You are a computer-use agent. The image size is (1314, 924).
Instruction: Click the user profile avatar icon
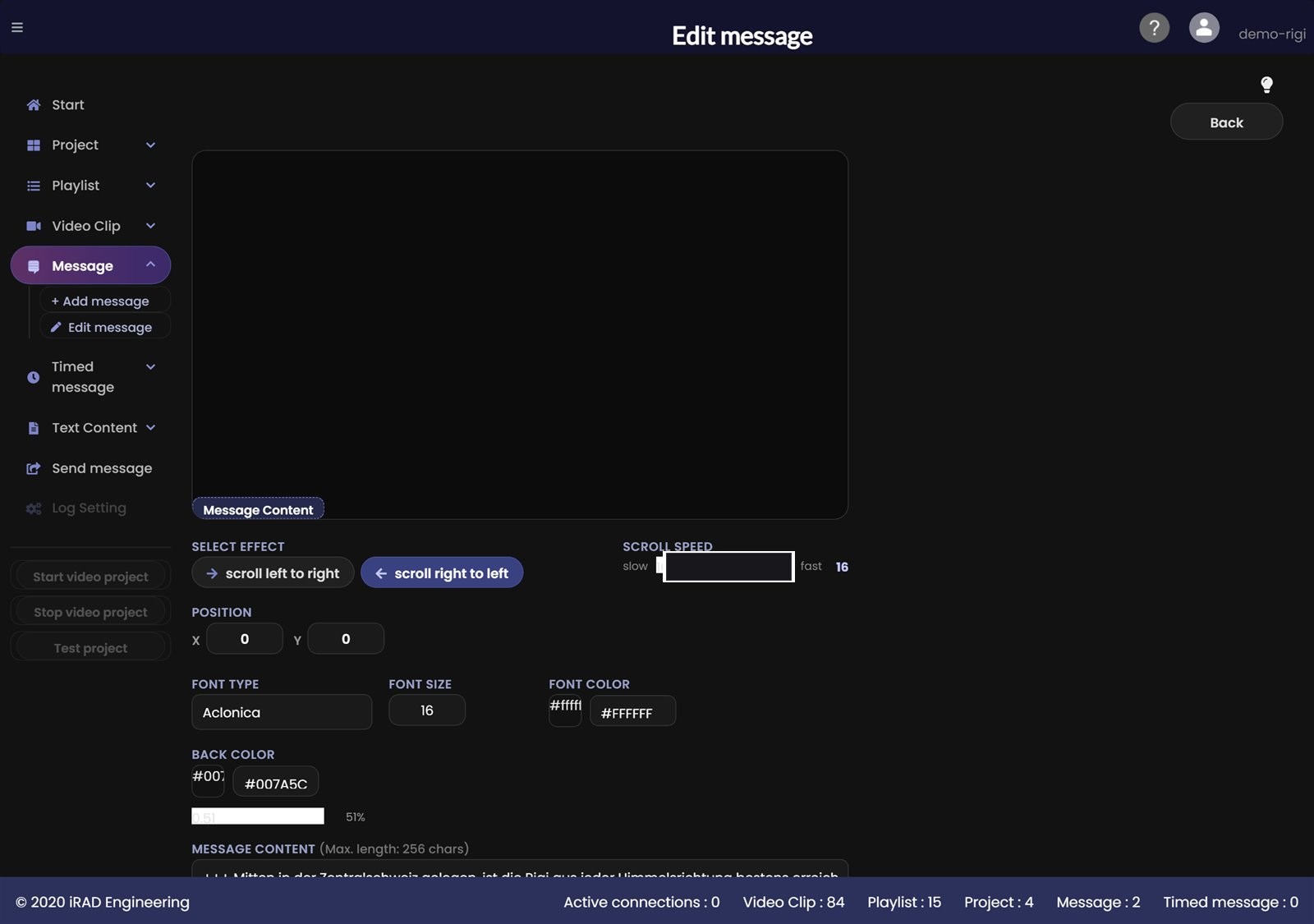pos(1204,28)
